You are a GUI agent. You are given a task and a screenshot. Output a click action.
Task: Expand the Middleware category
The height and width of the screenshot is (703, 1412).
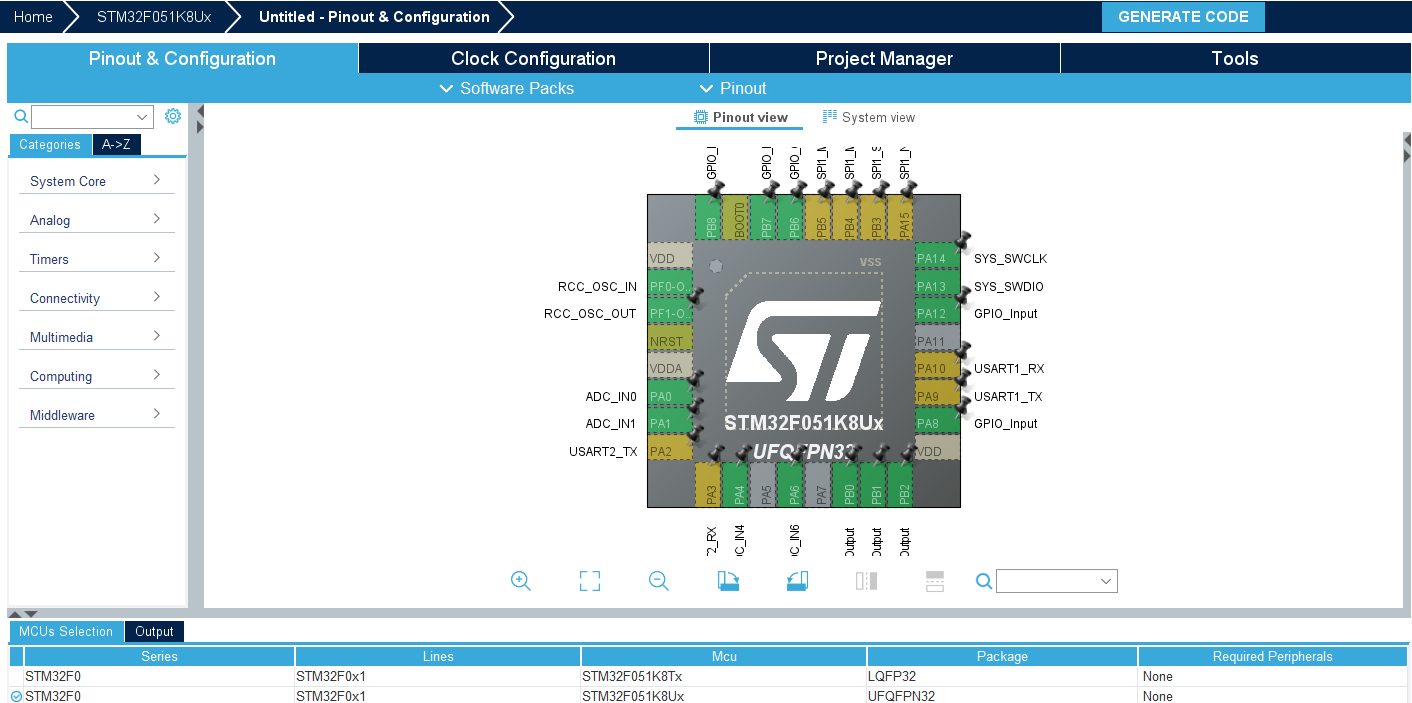click(x=96, y=415)
